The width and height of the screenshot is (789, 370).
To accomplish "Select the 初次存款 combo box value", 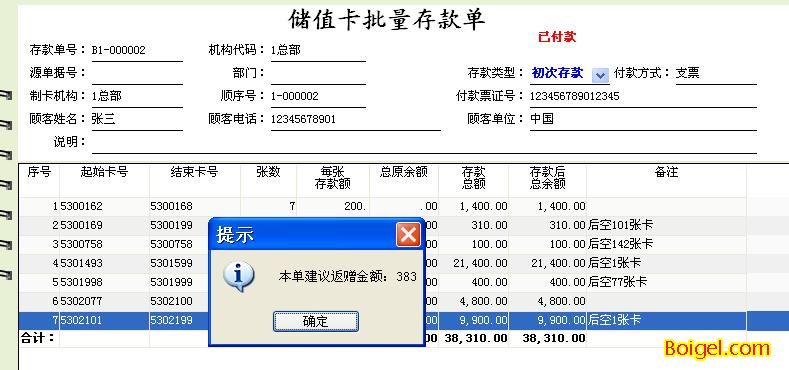I will 561,73.
